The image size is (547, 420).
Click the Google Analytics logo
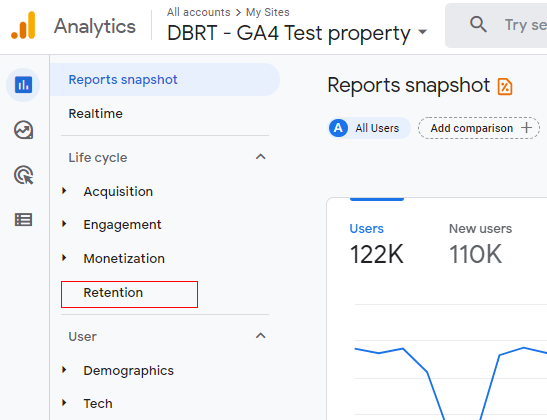coord(23,25)
